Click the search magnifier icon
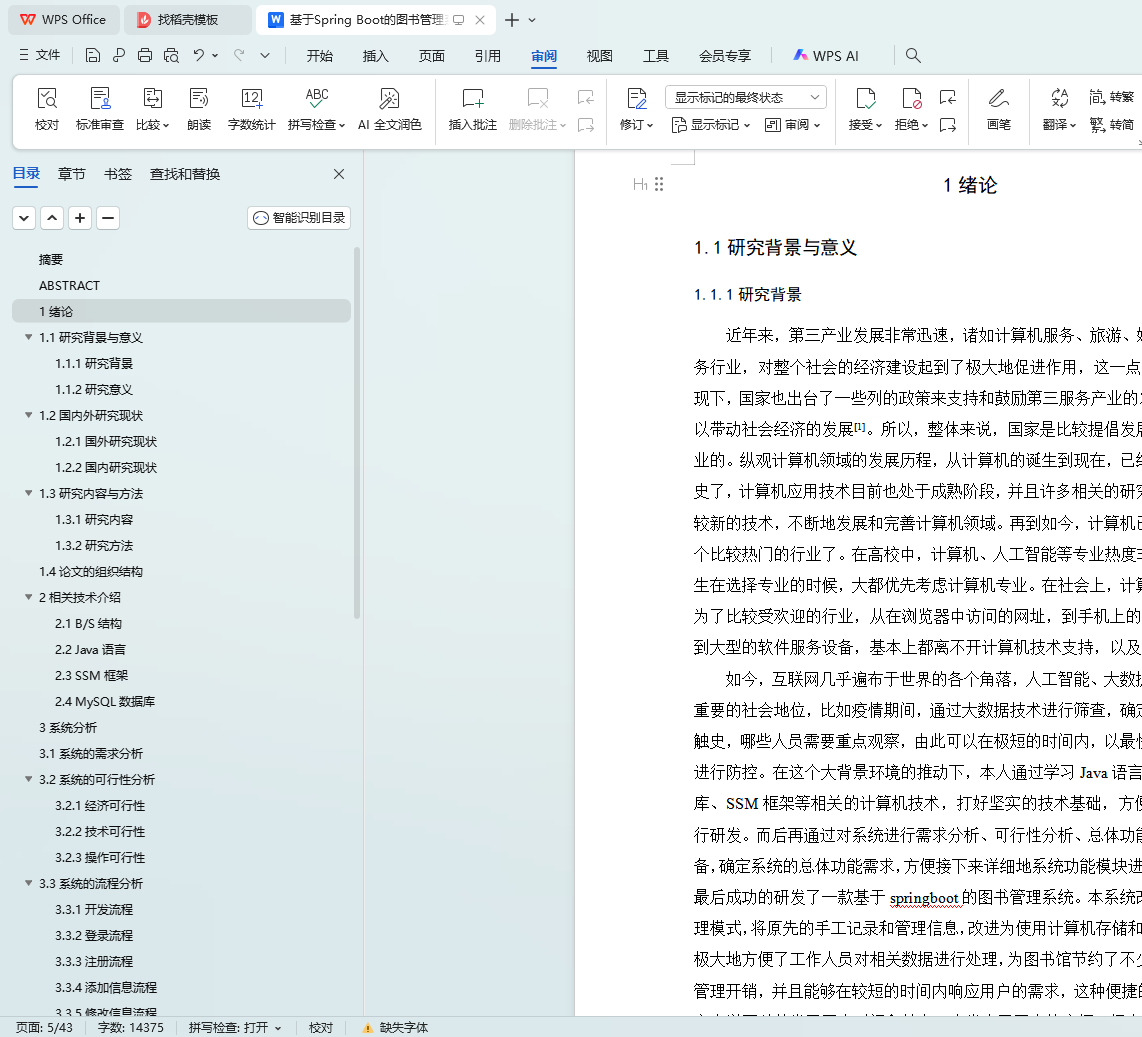This screenshot has height=1037, width=1142. [913, 55]
